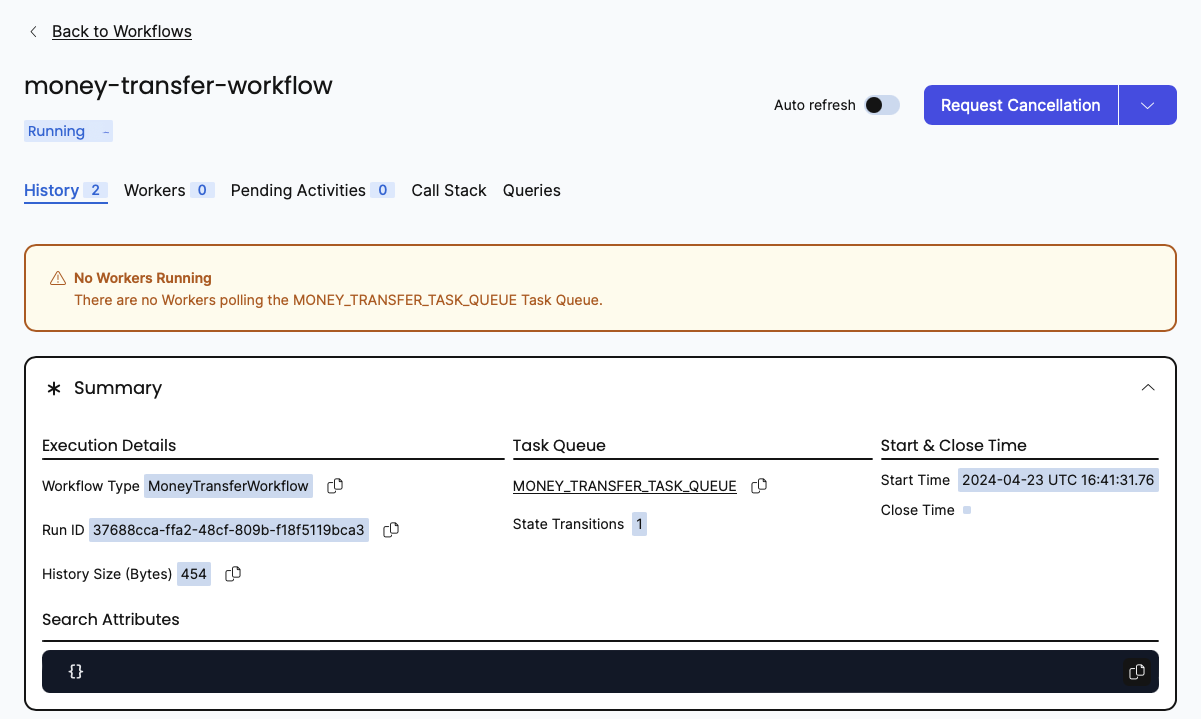This screenshot has width=1201, height=719.
Task: Copy the Run ID to clipboard
Action: point(391,530)
